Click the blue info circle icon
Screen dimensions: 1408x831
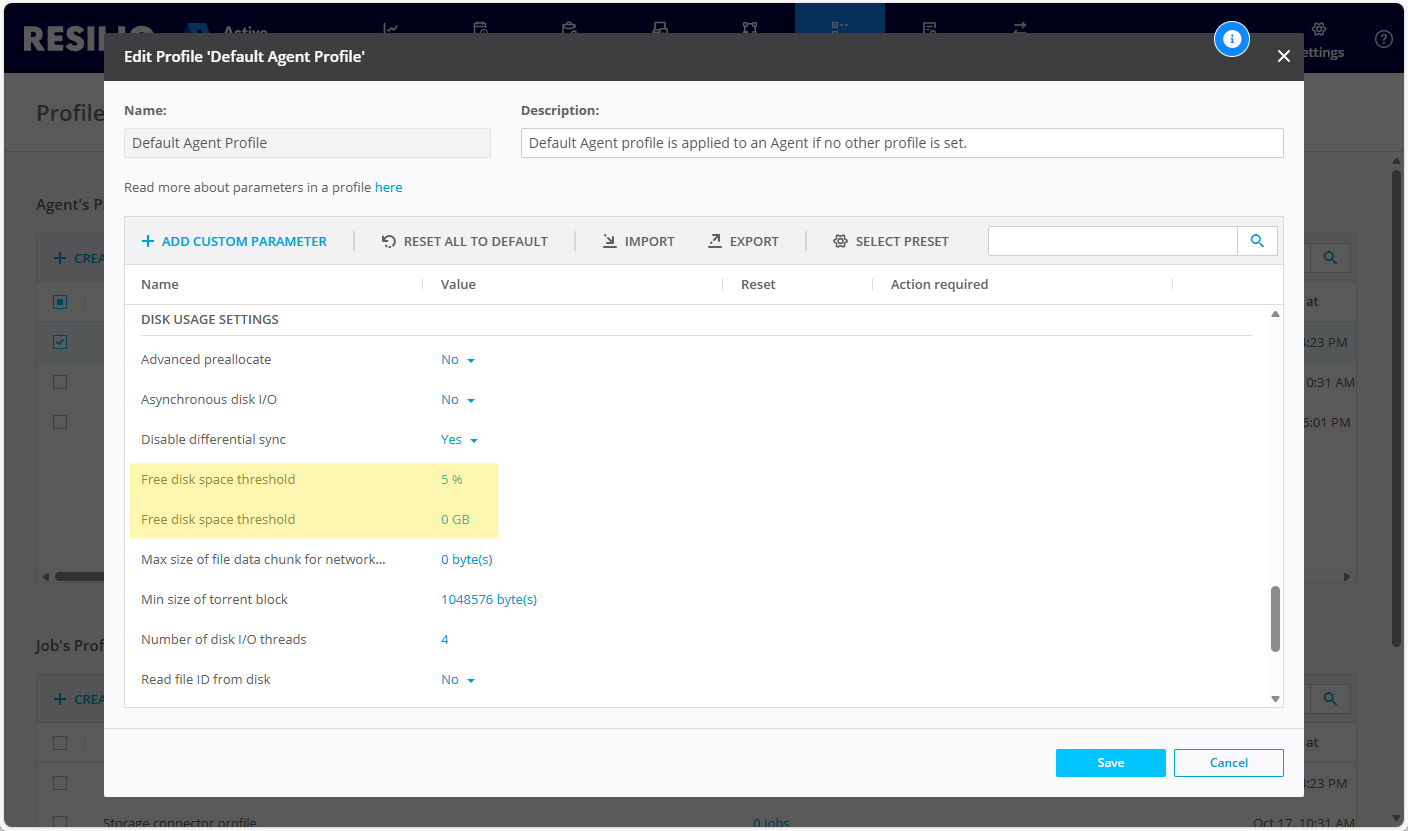1232,39
